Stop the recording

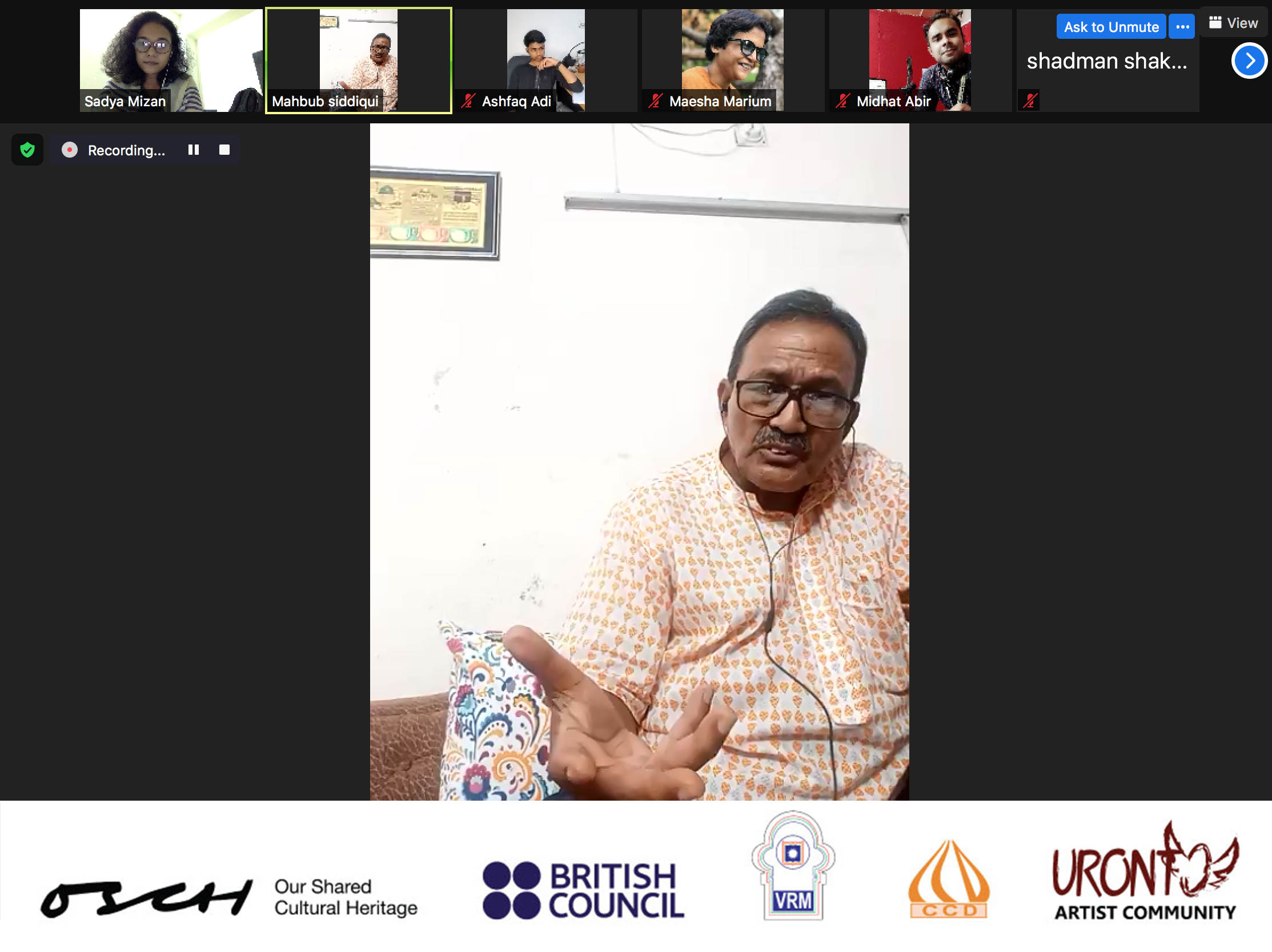224,150
